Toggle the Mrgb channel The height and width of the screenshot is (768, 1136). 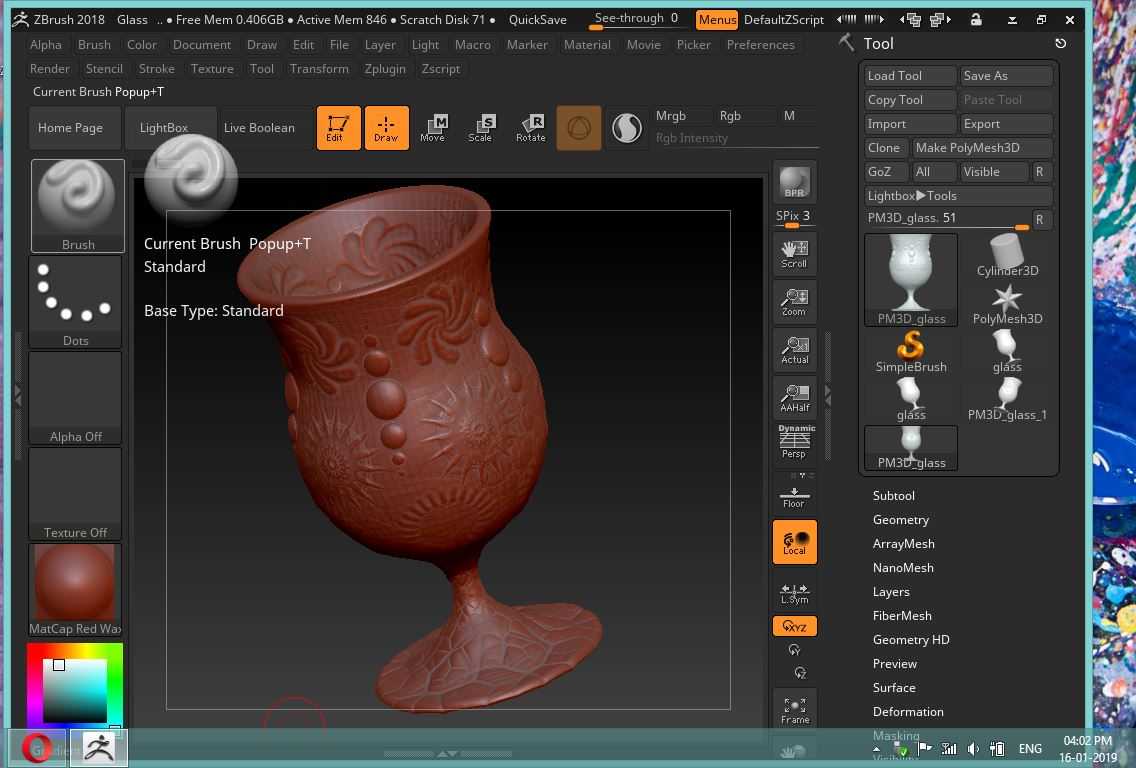tap(670, 116)
